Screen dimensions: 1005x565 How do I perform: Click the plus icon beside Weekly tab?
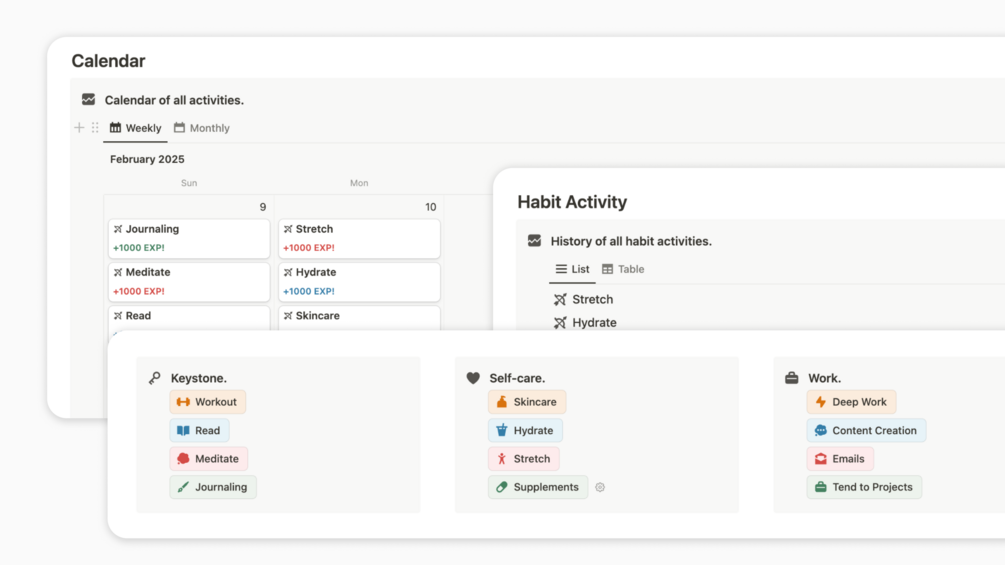coord(79,127)
